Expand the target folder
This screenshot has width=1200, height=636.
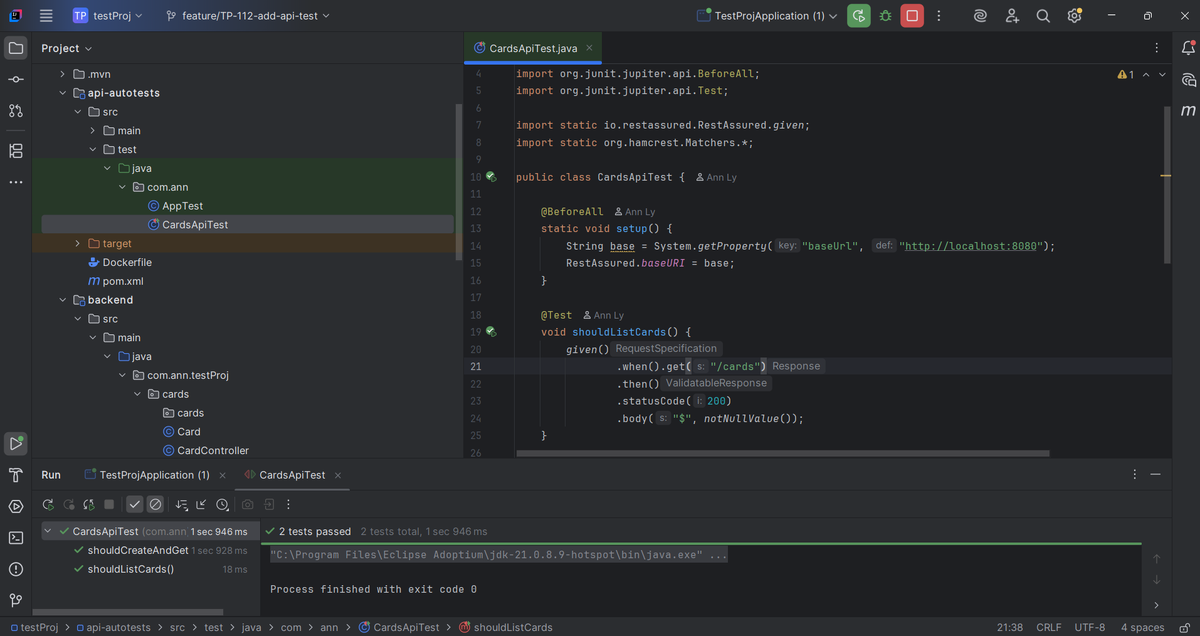tap(78, 243)
